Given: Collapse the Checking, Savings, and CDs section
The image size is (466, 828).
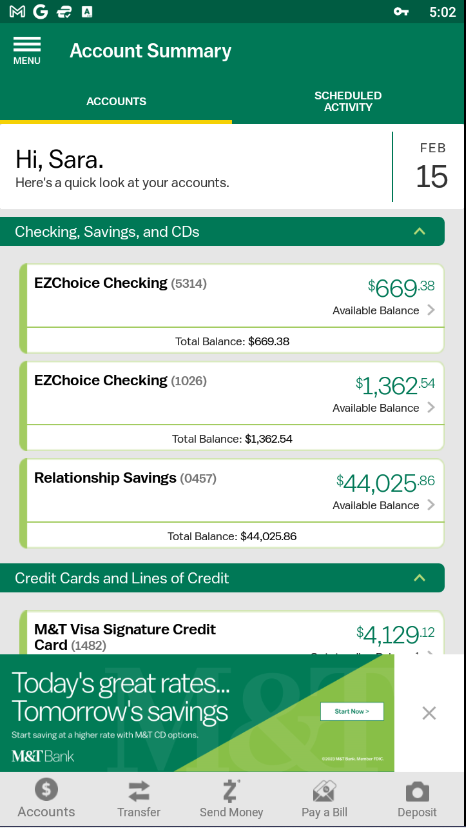Looking at the screenshot, I should pos(420,231).
